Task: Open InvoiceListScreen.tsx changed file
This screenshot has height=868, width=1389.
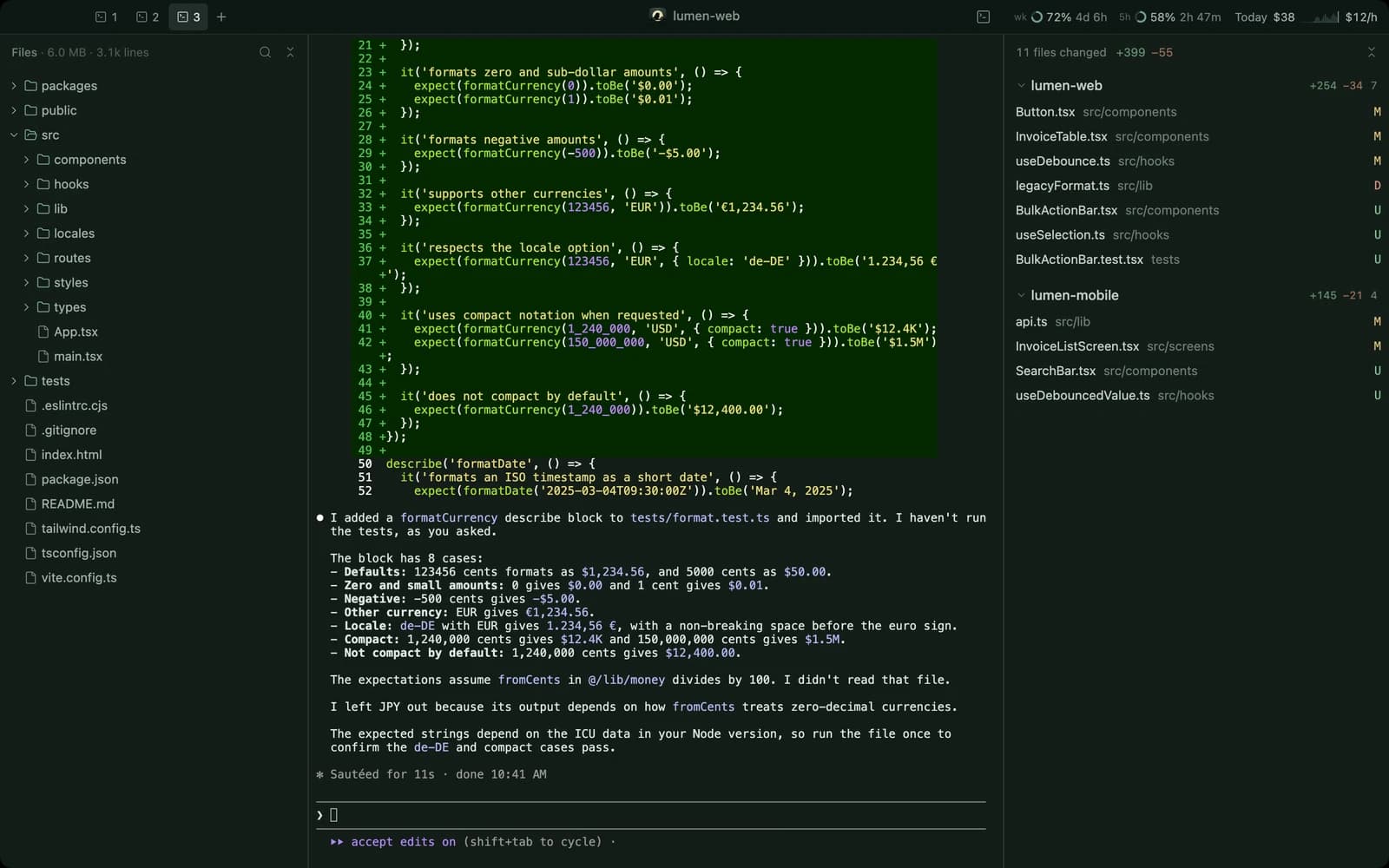Action: click(1197, 346)
